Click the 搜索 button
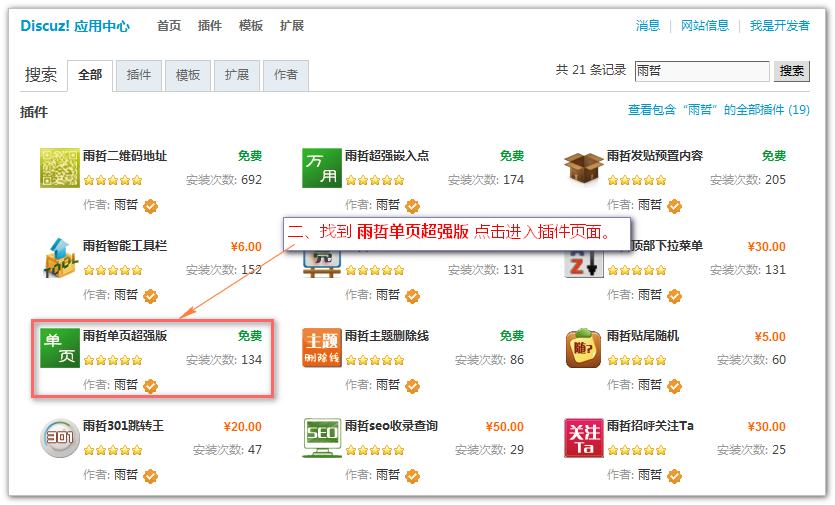 791,71
